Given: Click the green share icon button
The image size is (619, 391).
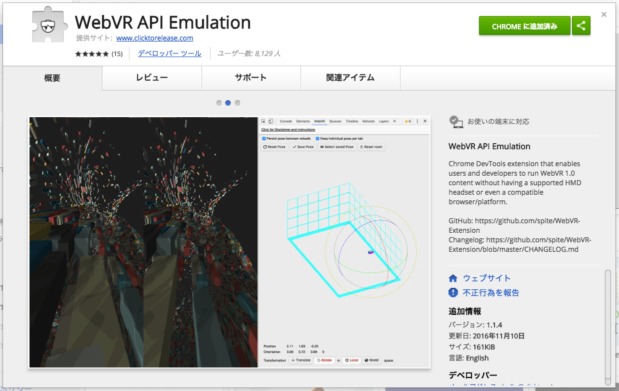Looking at the screenshot, I should coord(581,26).
